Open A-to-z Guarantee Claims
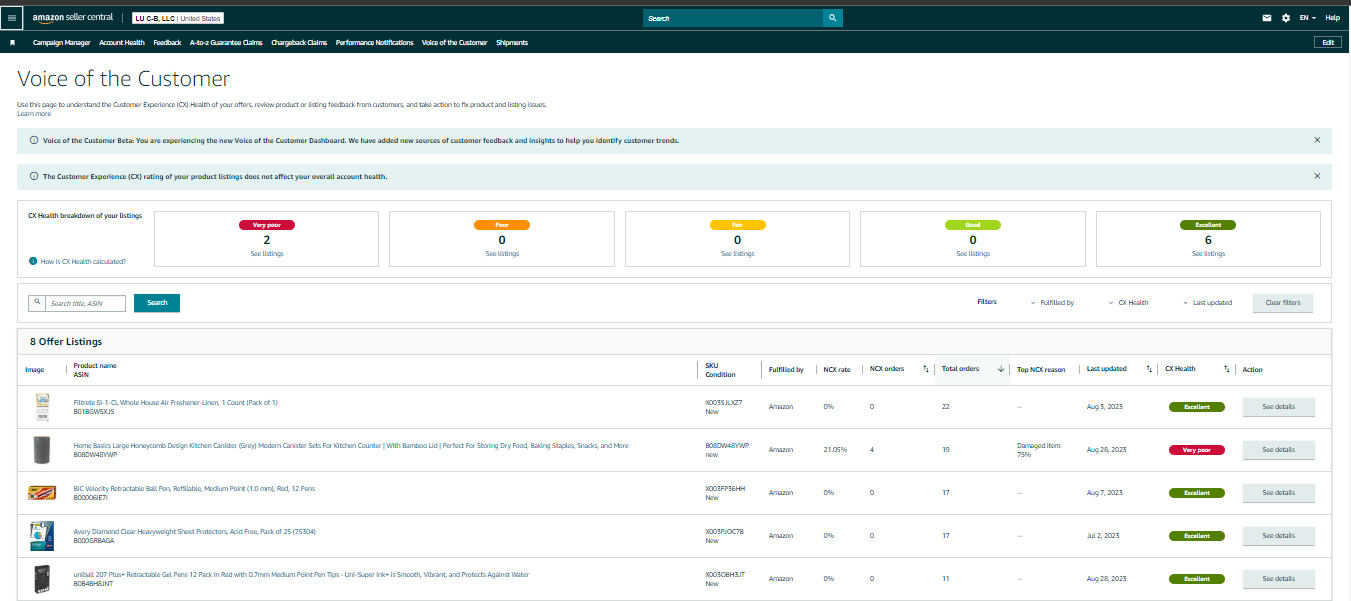 click(x=226, y=43)
